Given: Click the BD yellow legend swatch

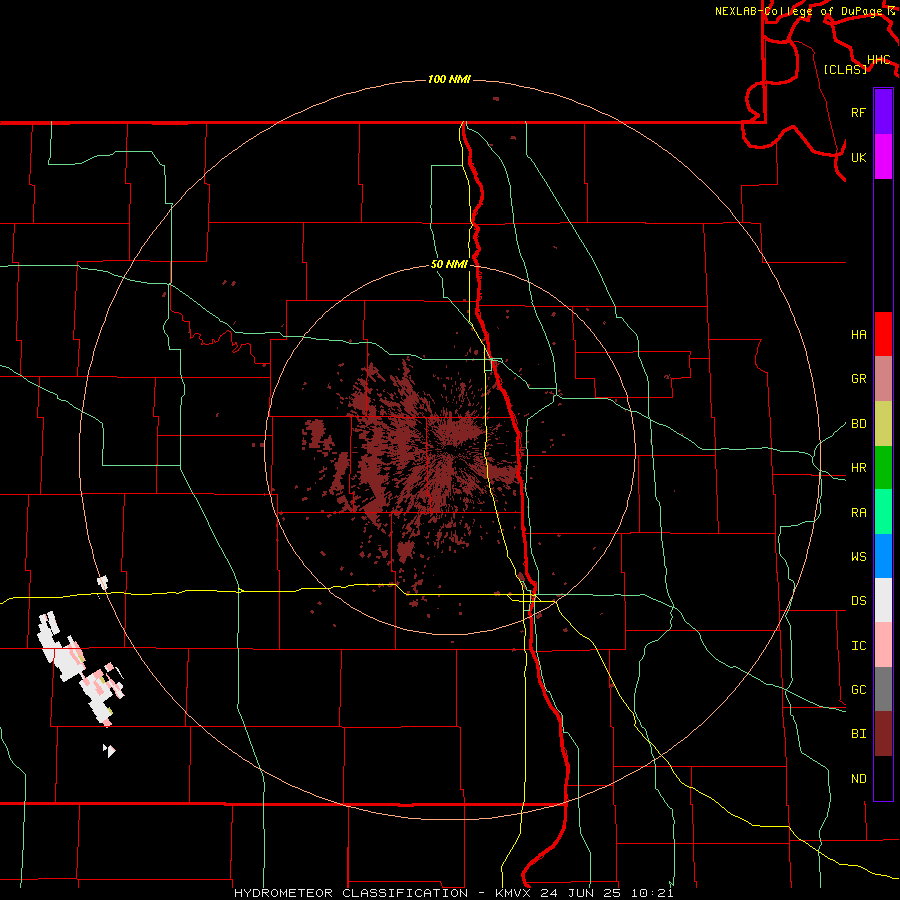Looking at the screenshot, I should point(883,424).
